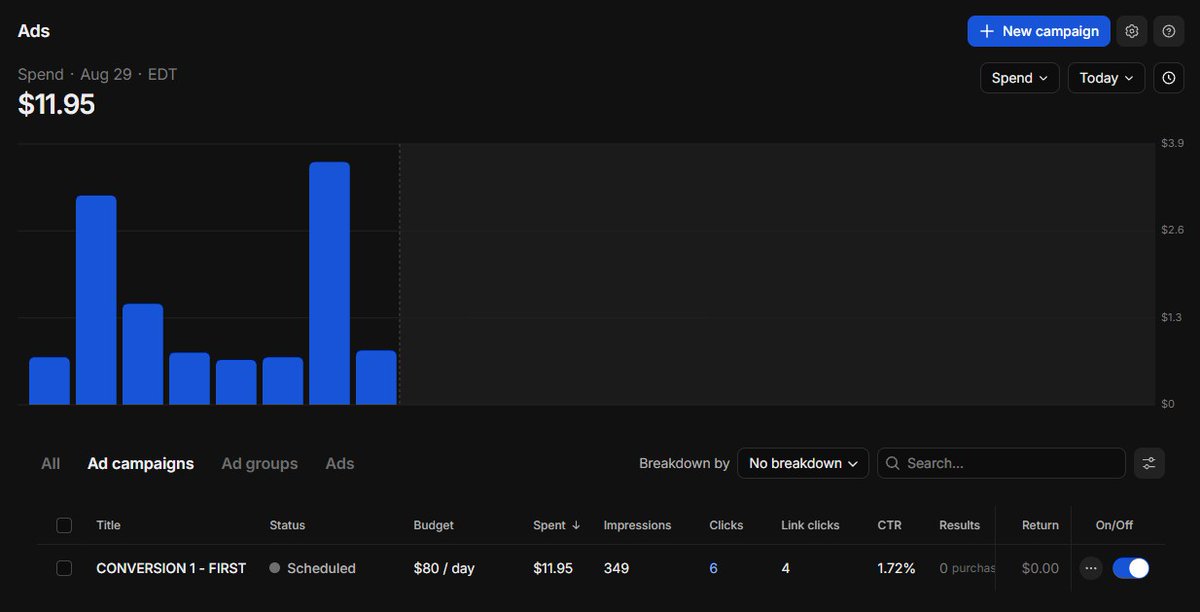Click the Title column header
The height and width of the screenshot is (612, 1200).
coord(108,525)
